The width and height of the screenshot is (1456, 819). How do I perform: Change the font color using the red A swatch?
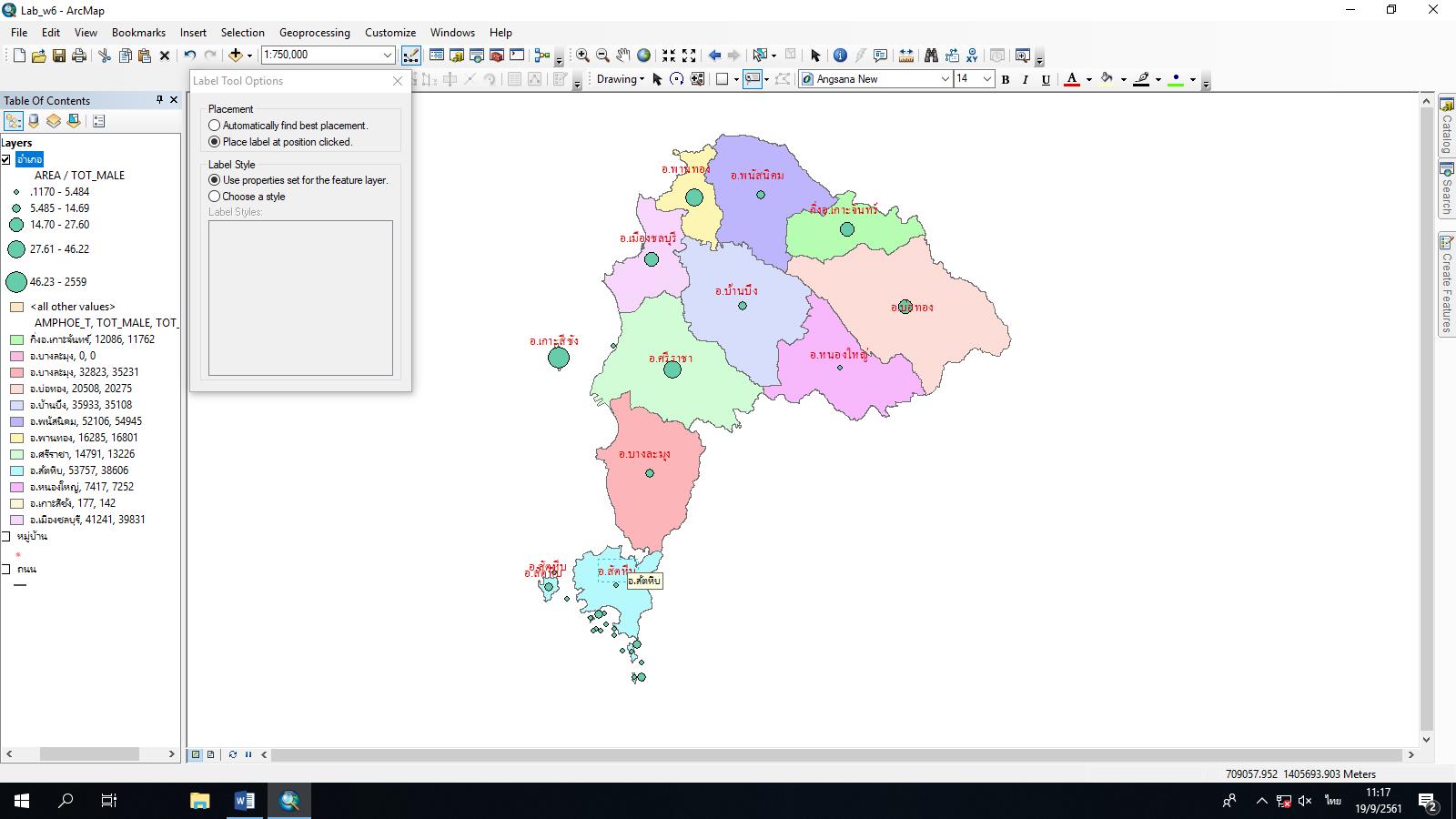1074,79
